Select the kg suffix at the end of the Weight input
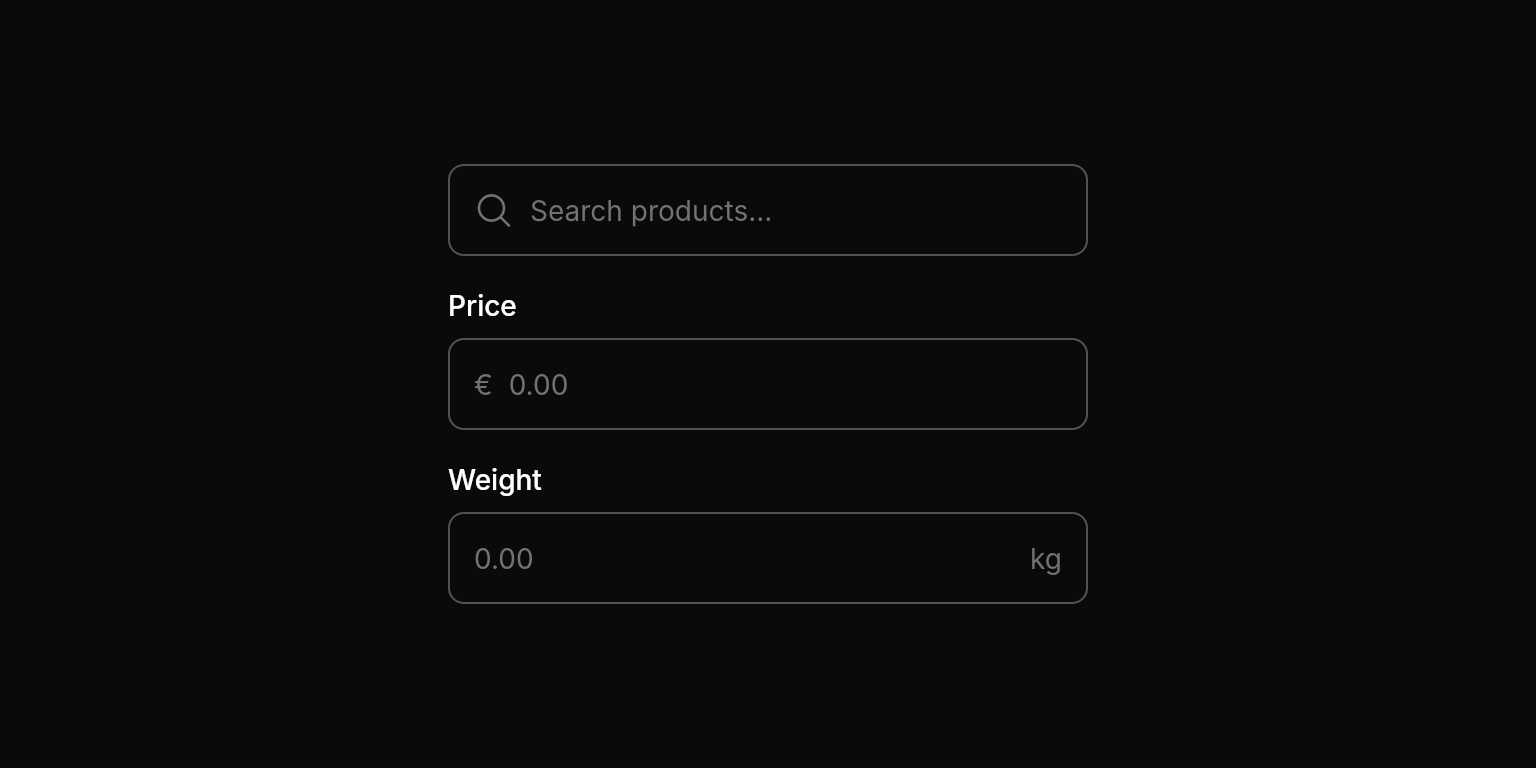The image size is (1536, 768). coord(1045,558)
